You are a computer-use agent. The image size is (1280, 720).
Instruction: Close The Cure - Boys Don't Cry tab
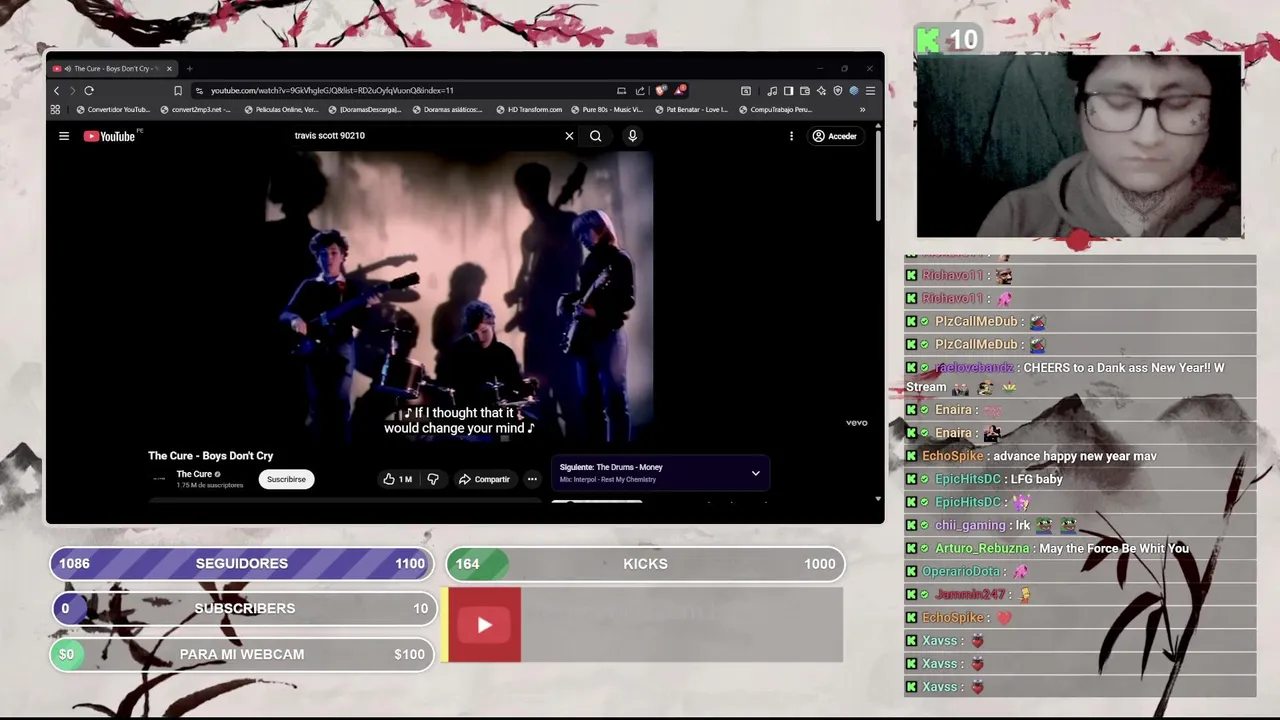point(169,69)
